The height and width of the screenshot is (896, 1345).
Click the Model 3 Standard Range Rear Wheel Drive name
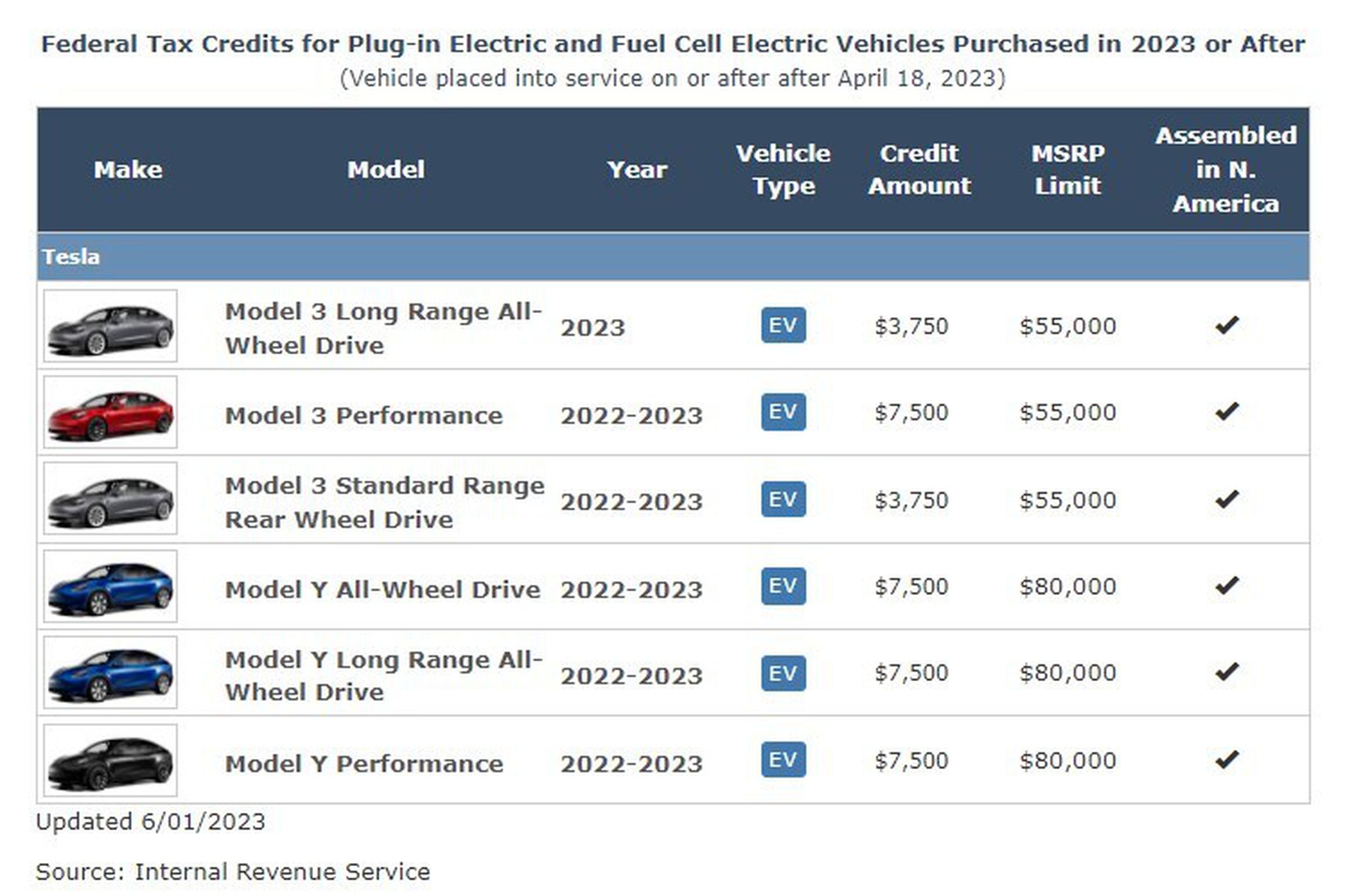point(384,502)
